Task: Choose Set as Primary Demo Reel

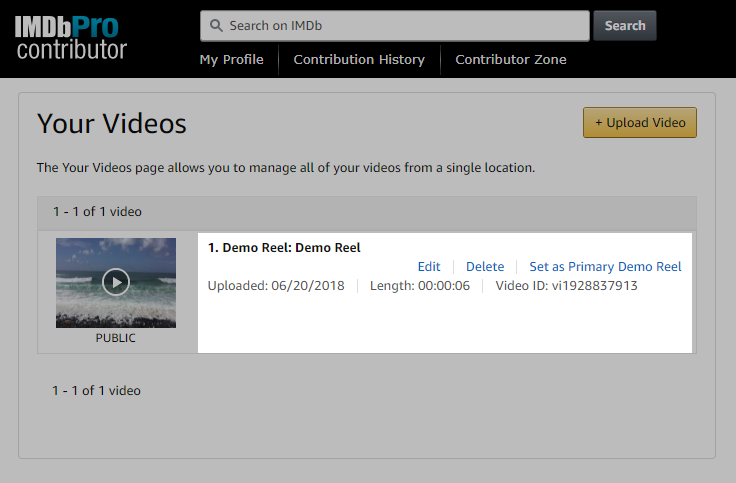Action: click(x=605, y=267)
